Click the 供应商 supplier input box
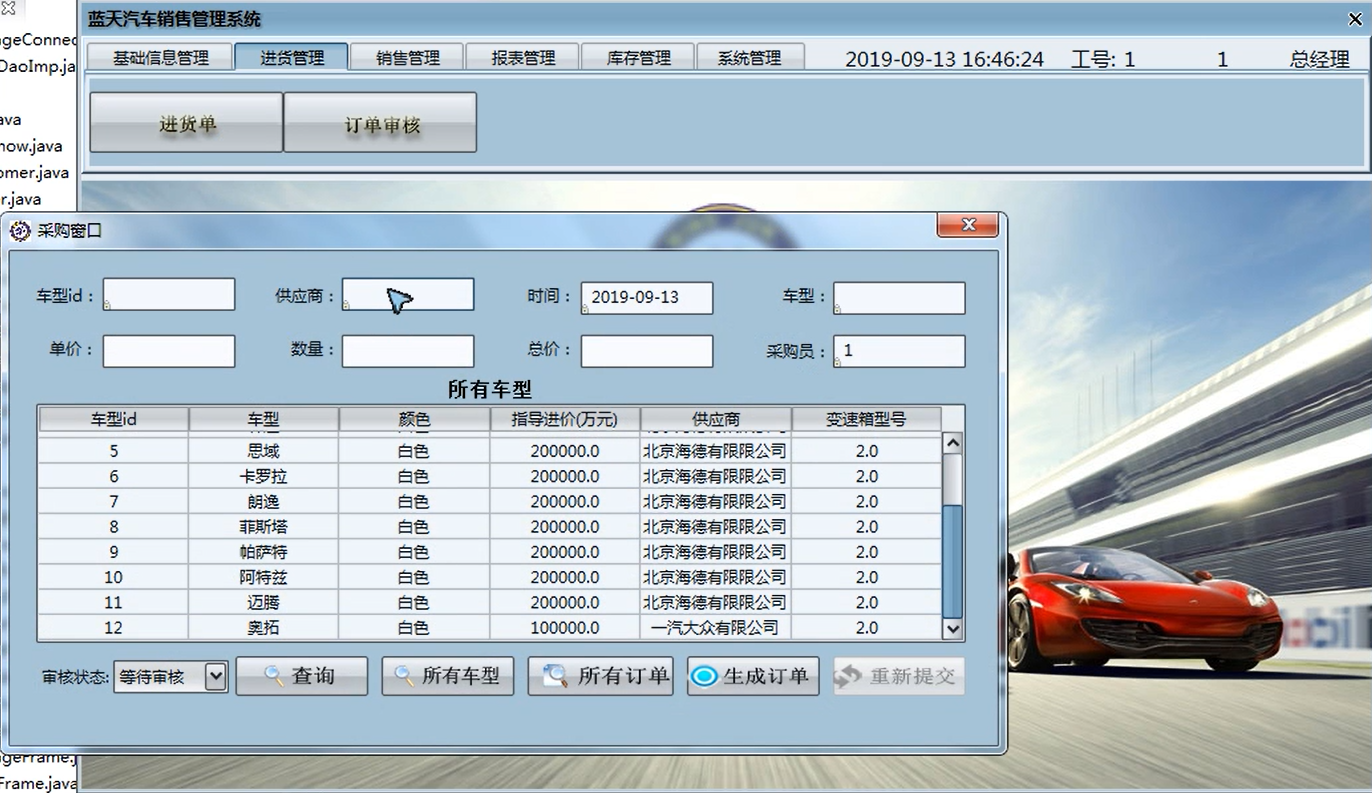This screenshot has width=1372, height=793. [408, 294]
